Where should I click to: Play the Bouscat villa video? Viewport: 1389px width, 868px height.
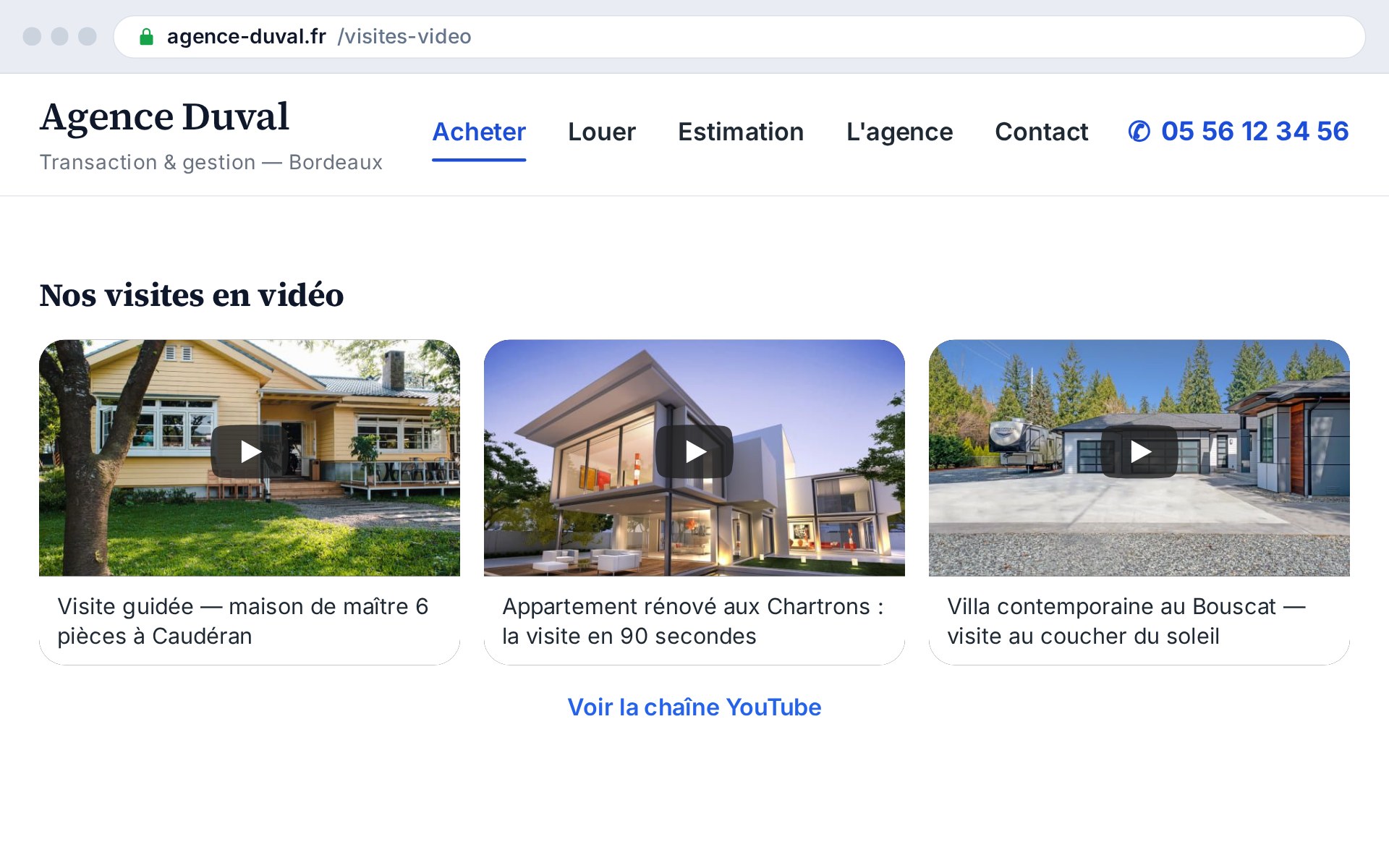click(1139, 451)
